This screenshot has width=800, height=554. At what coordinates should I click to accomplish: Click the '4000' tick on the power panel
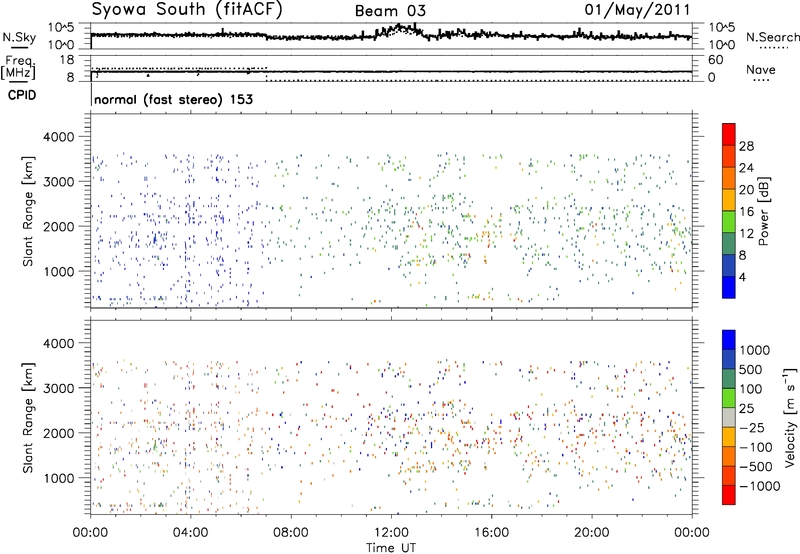click(x=58, y=137)
